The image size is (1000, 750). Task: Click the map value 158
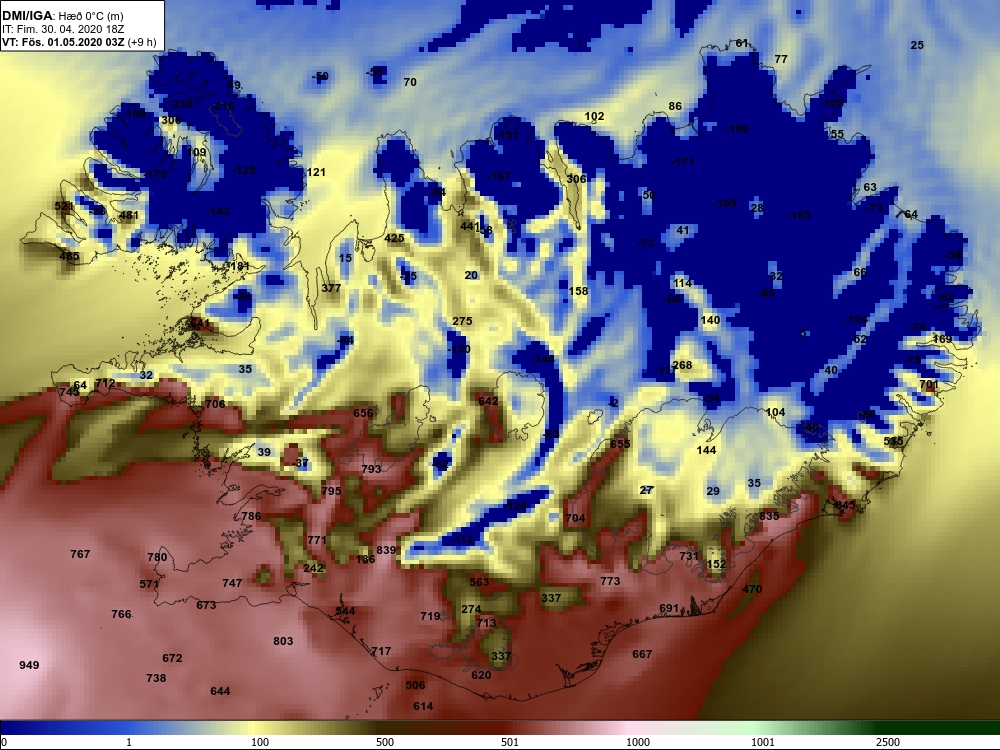point(578,291)
